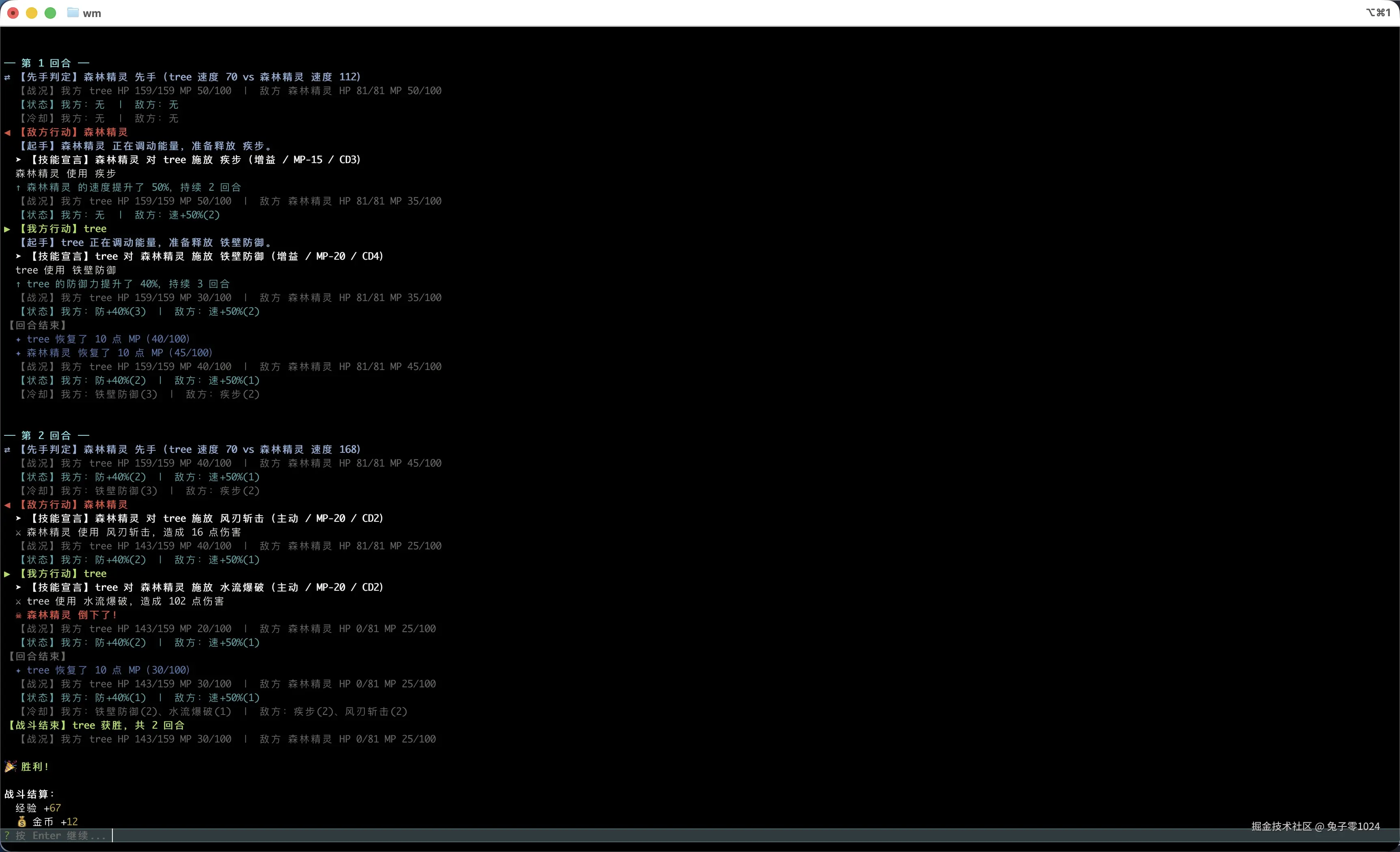Click the green 我方行动 triangle in round 1

coord(7,229)
